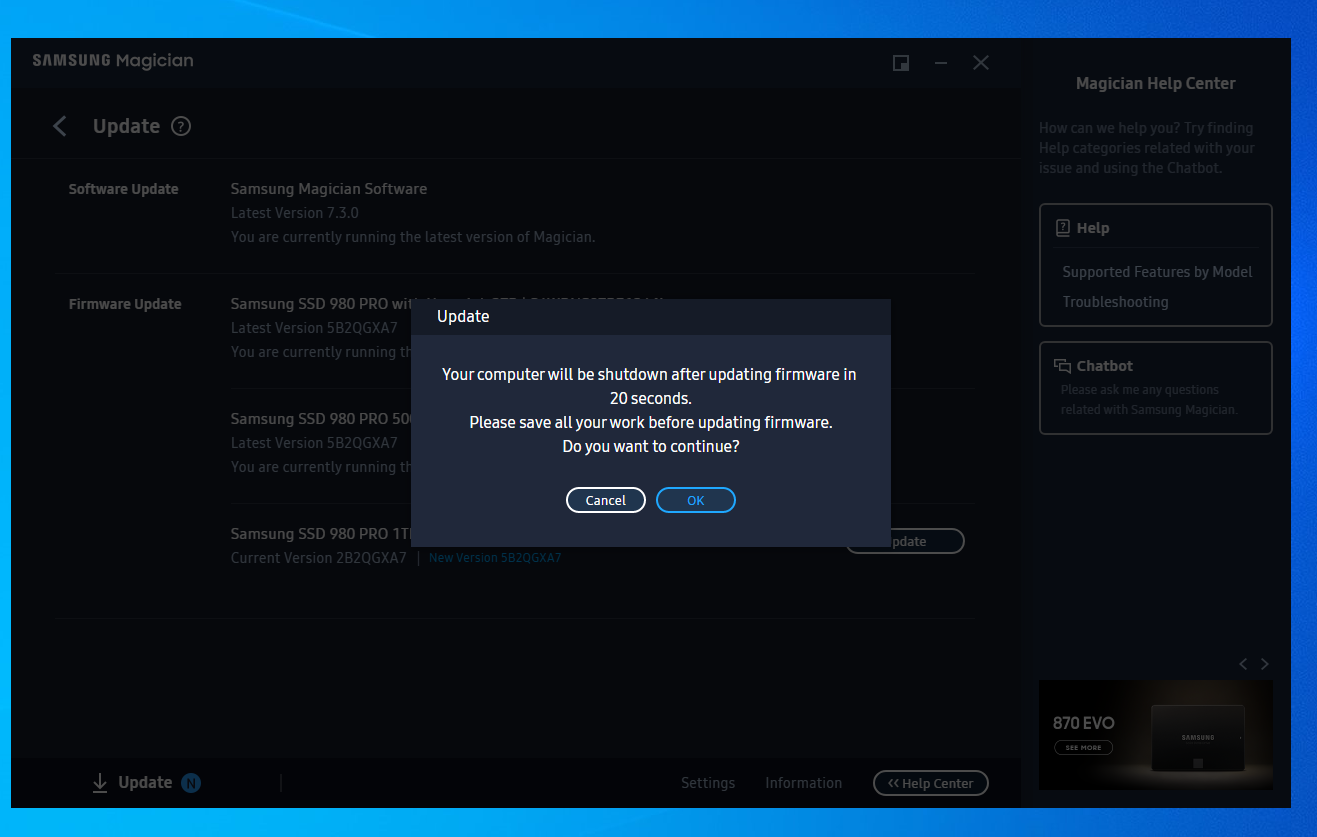This screenshot has height=837, width=1317.
Task: Collapse the Help Center panel button
Action: pos(931,783)
